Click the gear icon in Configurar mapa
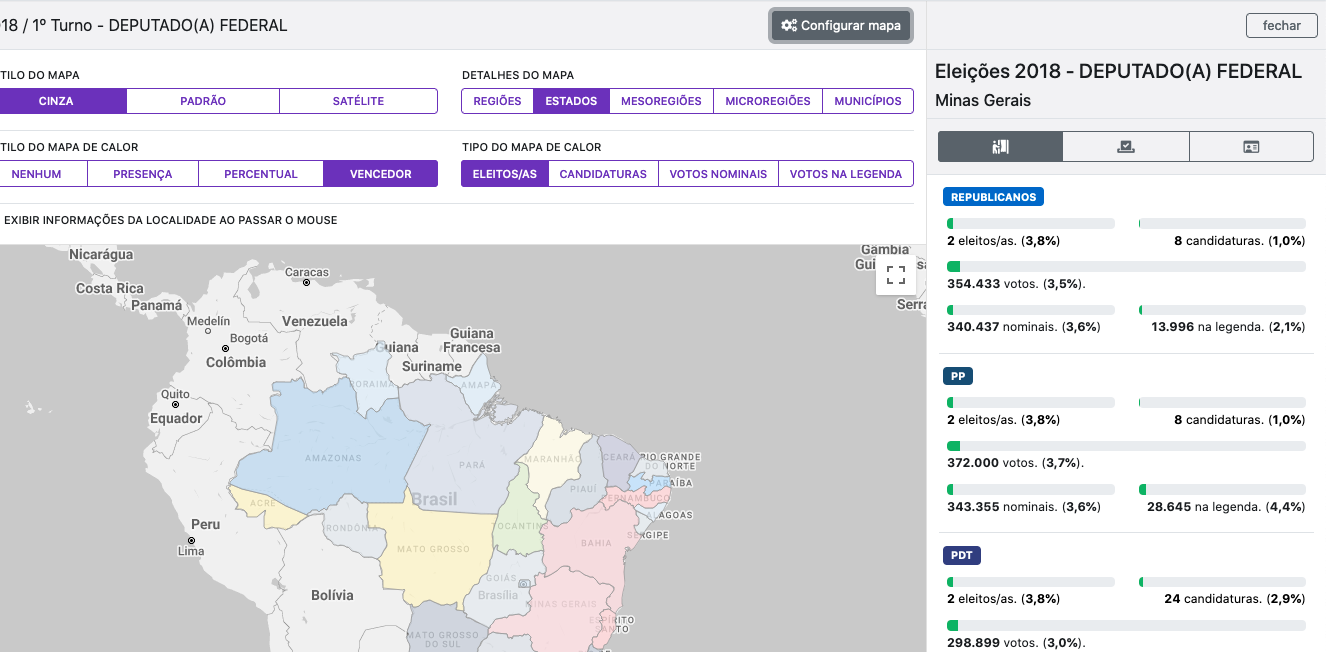The image size is (1326, 652). pos(789,26)
